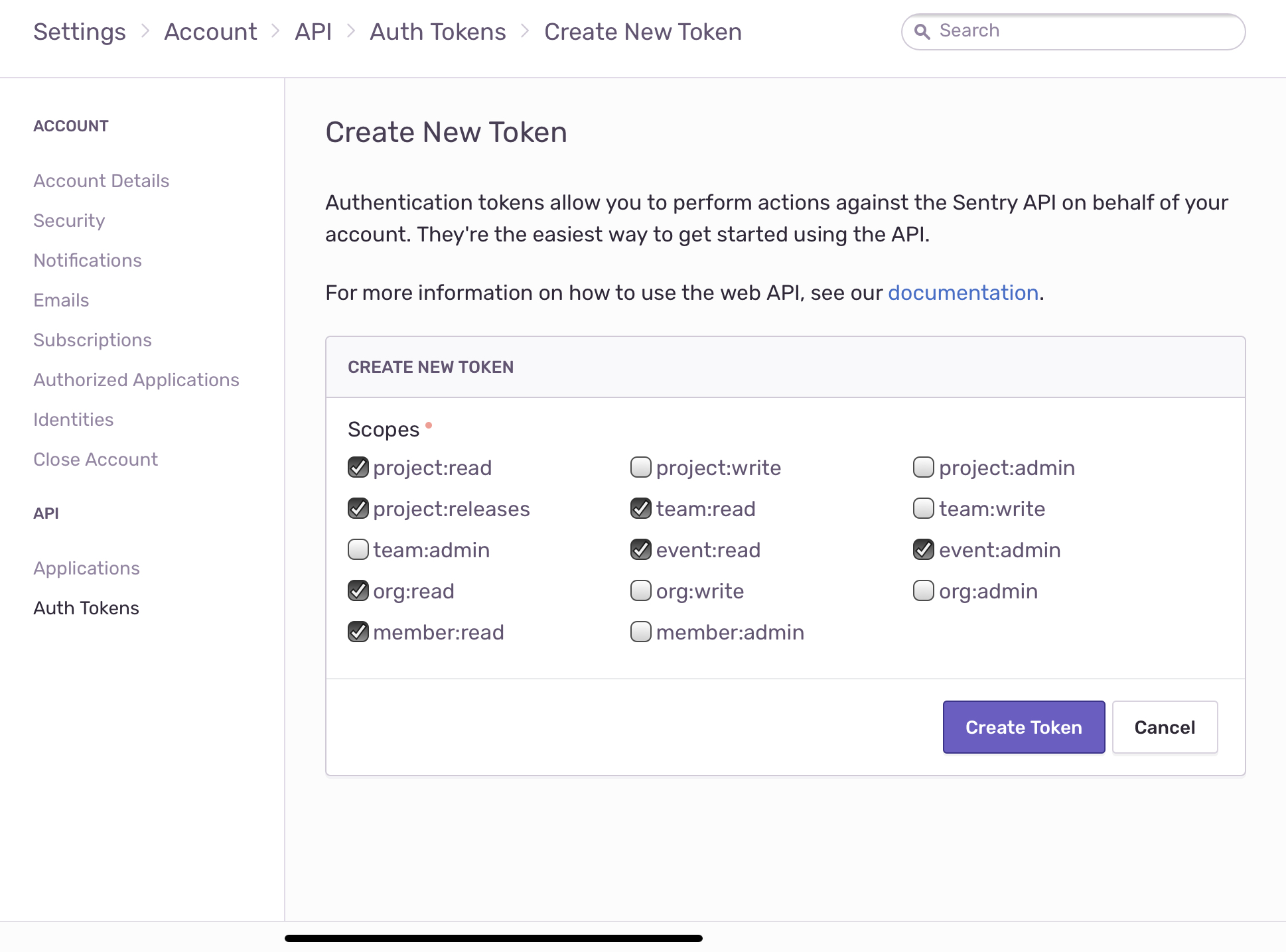Disable the member:read scope
The width and height of the screenshot is (1286, 952).
(x=358, y=632)
